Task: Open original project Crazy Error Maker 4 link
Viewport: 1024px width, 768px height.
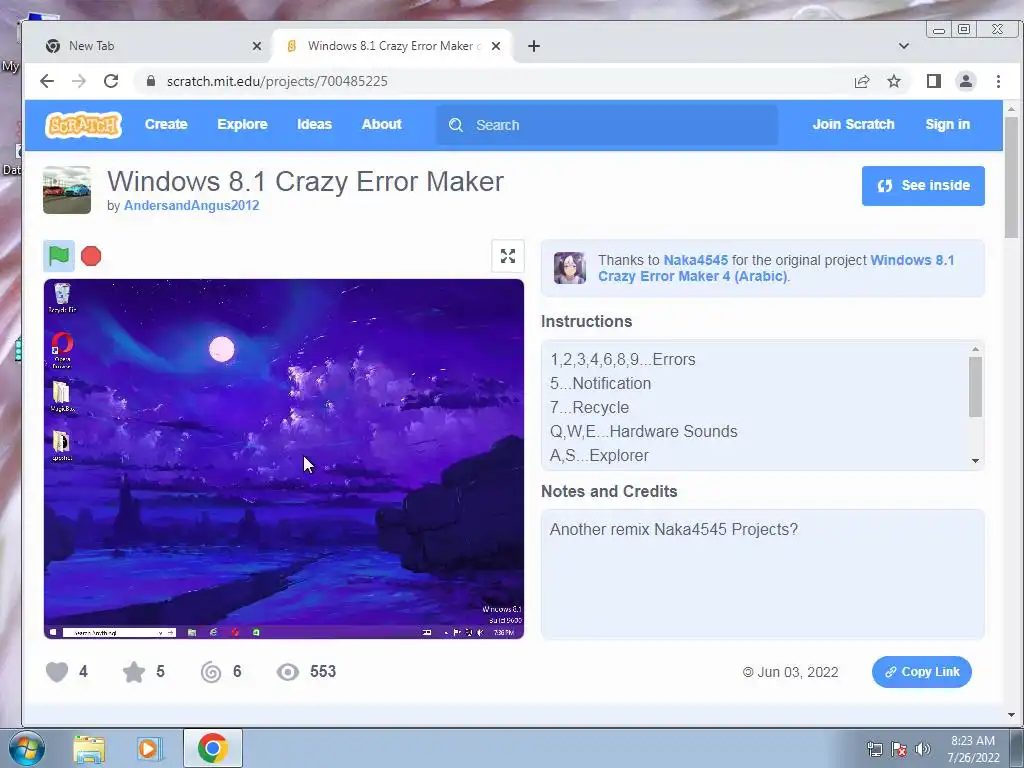Action: point(776,268)
